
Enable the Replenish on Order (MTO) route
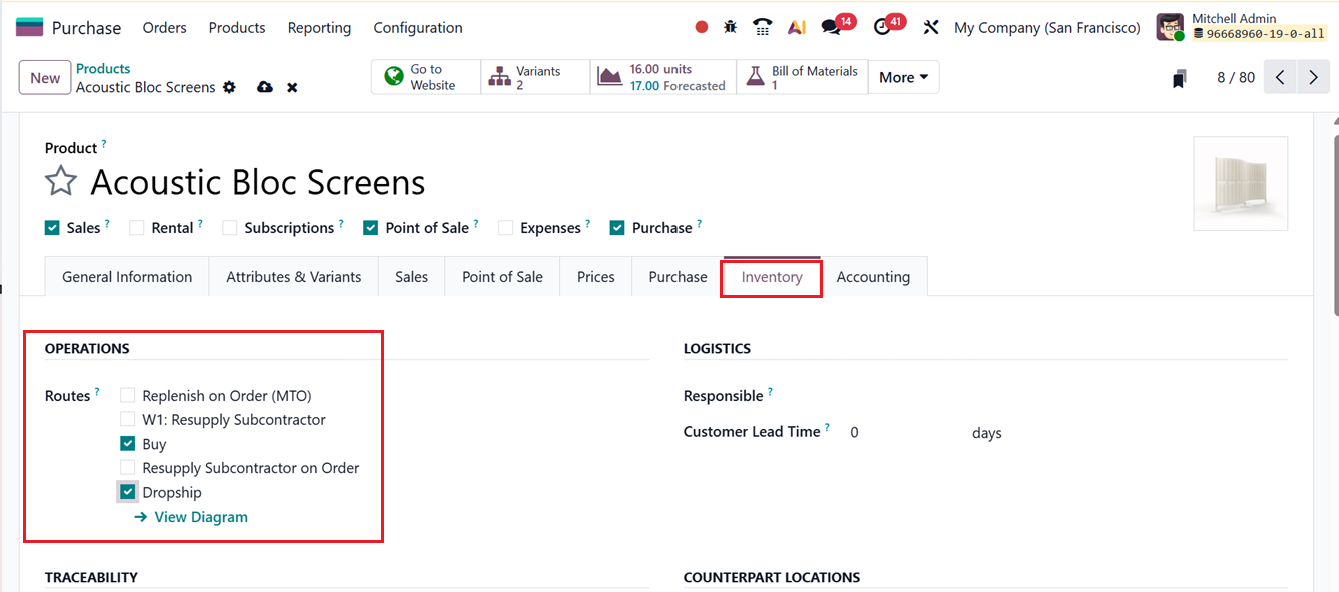tap(128, 396)
